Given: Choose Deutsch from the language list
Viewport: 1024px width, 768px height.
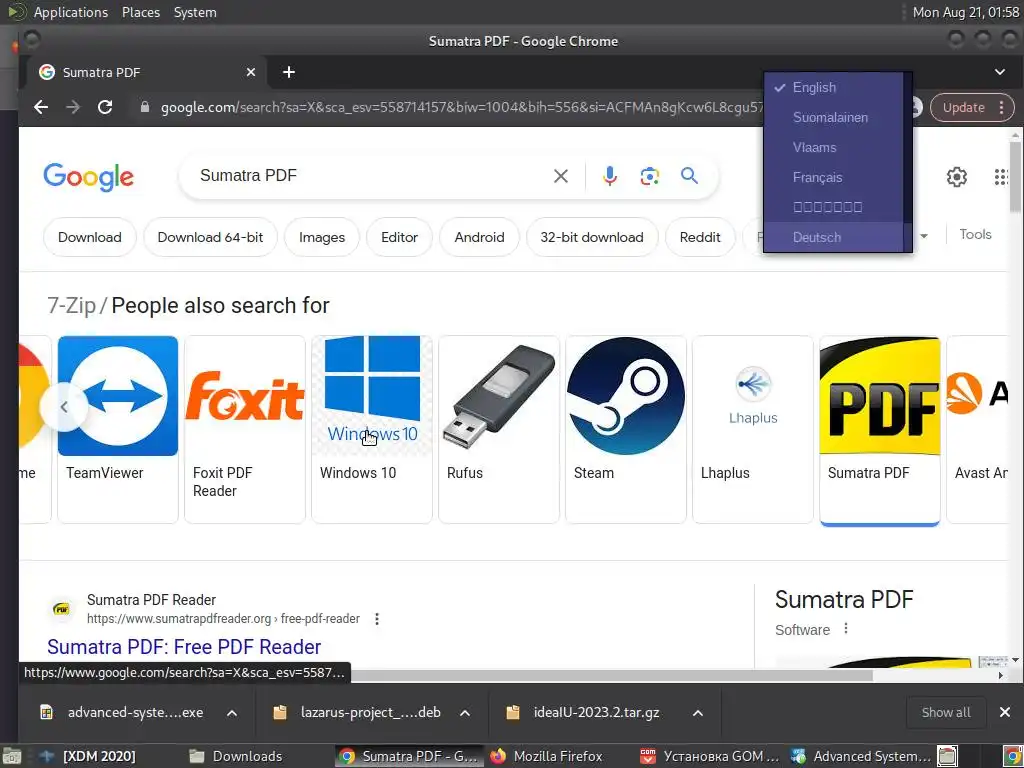Looking at the screenshot, I should point(833,237).
